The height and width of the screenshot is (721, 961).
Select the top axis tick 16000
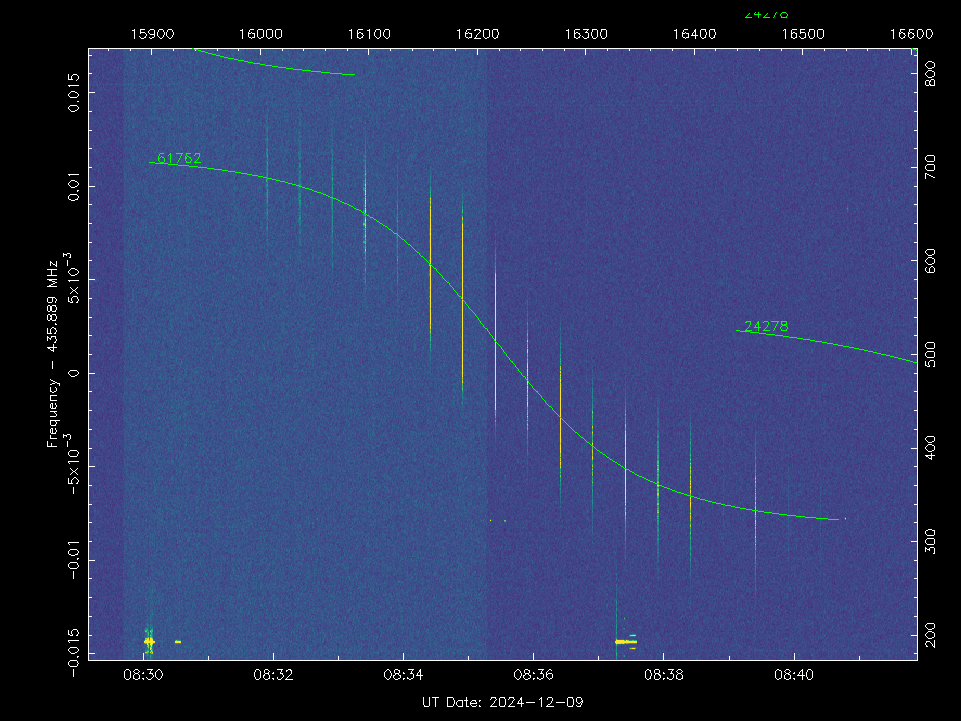pos(260,34)
